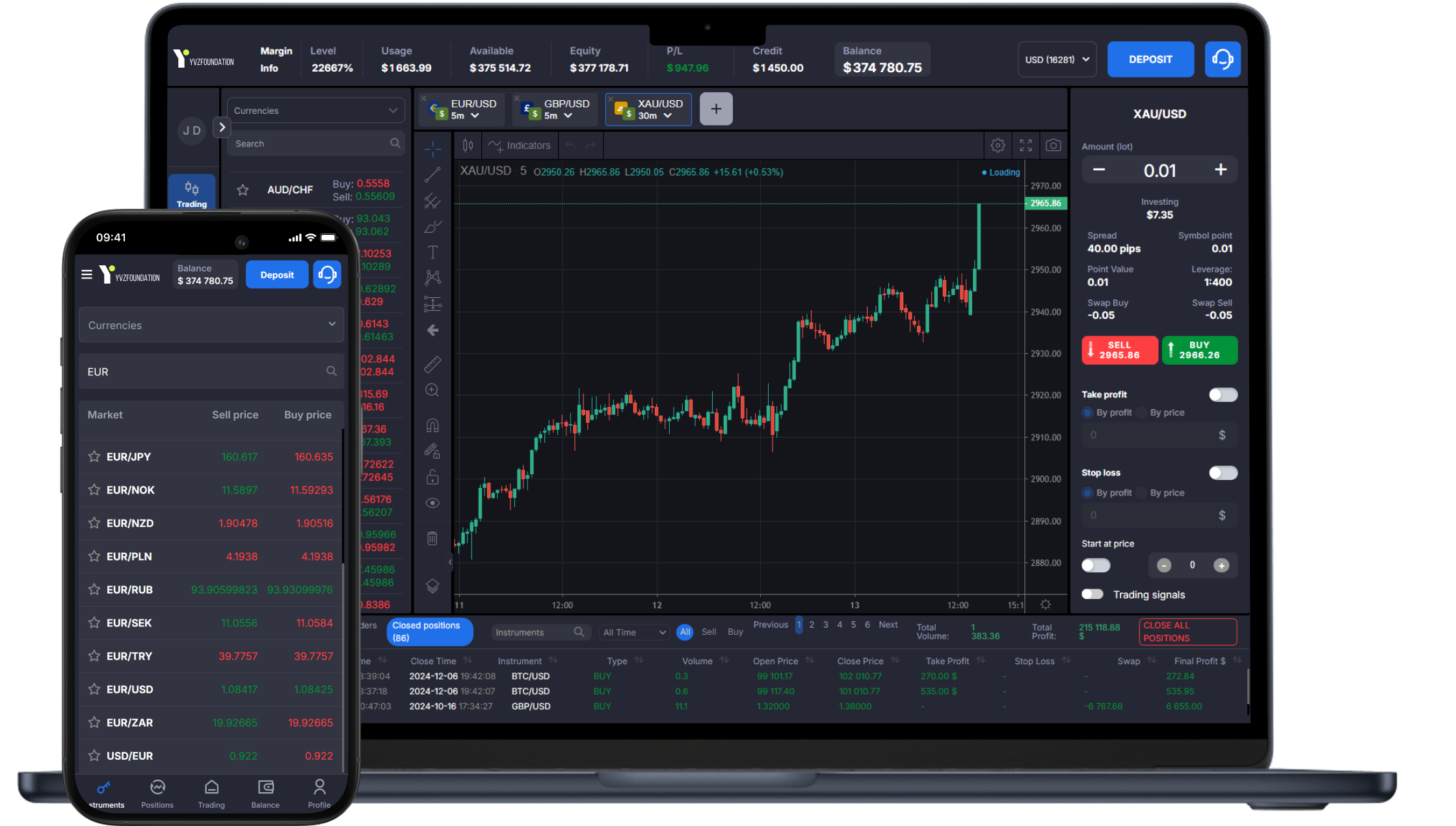Select the trend line drawing tool
Image resolution: width=1456 pixels, height=826 pixels.
point(432,174)
